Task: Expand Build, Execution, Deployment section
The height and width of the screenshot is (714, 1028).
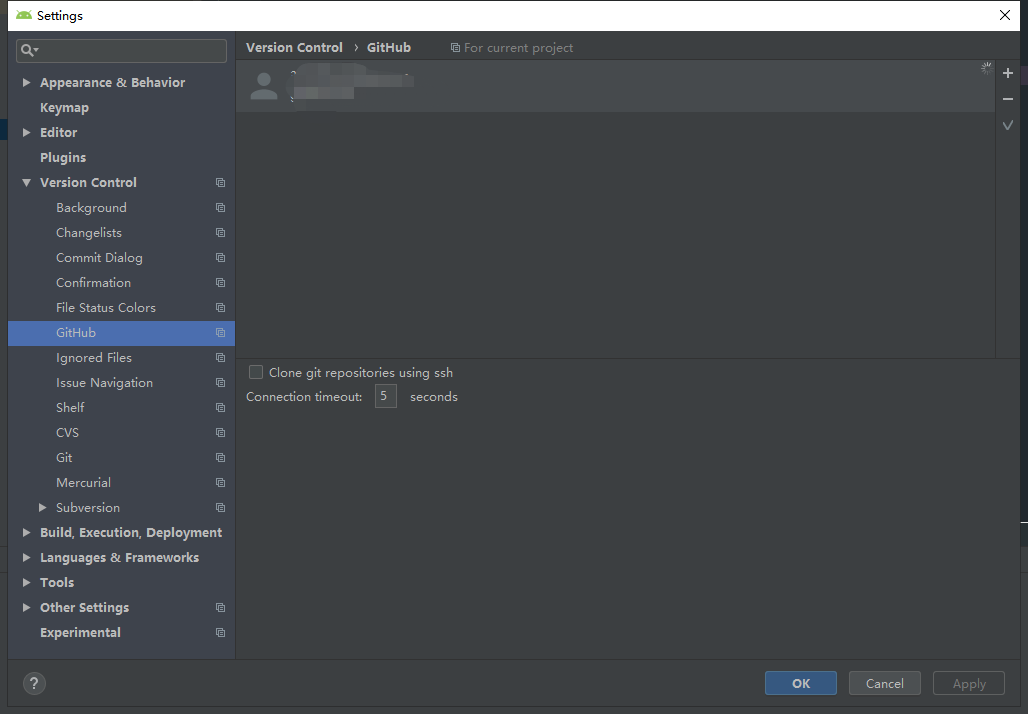Action: tap(26, 532)
